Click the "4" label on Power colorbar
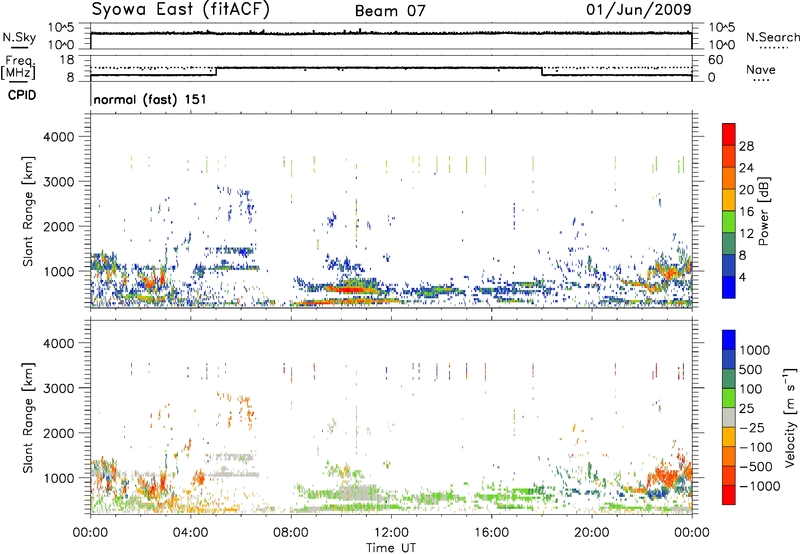Screen dimensions: 800x554 pos(743,277)
